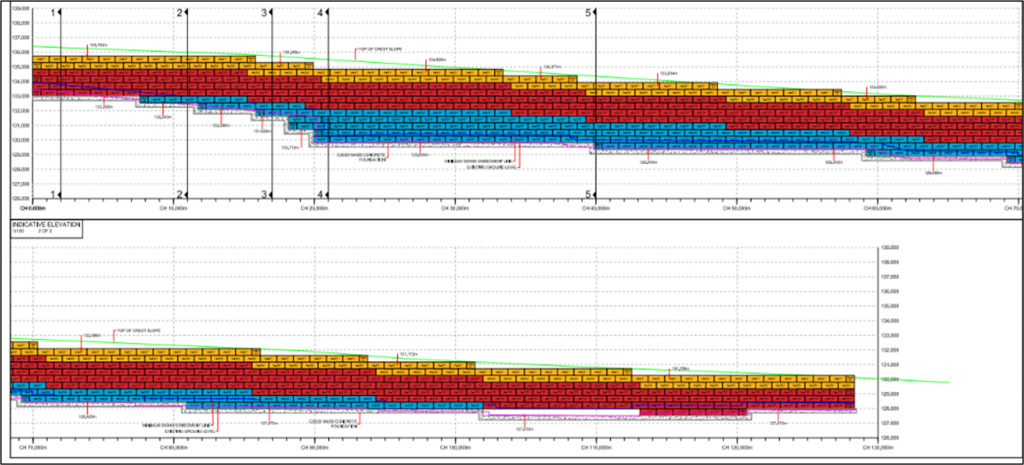This screenshot has height=465, width=1024.
Task: Select the 126,000 elevation label on upper axis
Action: (20, 198)
